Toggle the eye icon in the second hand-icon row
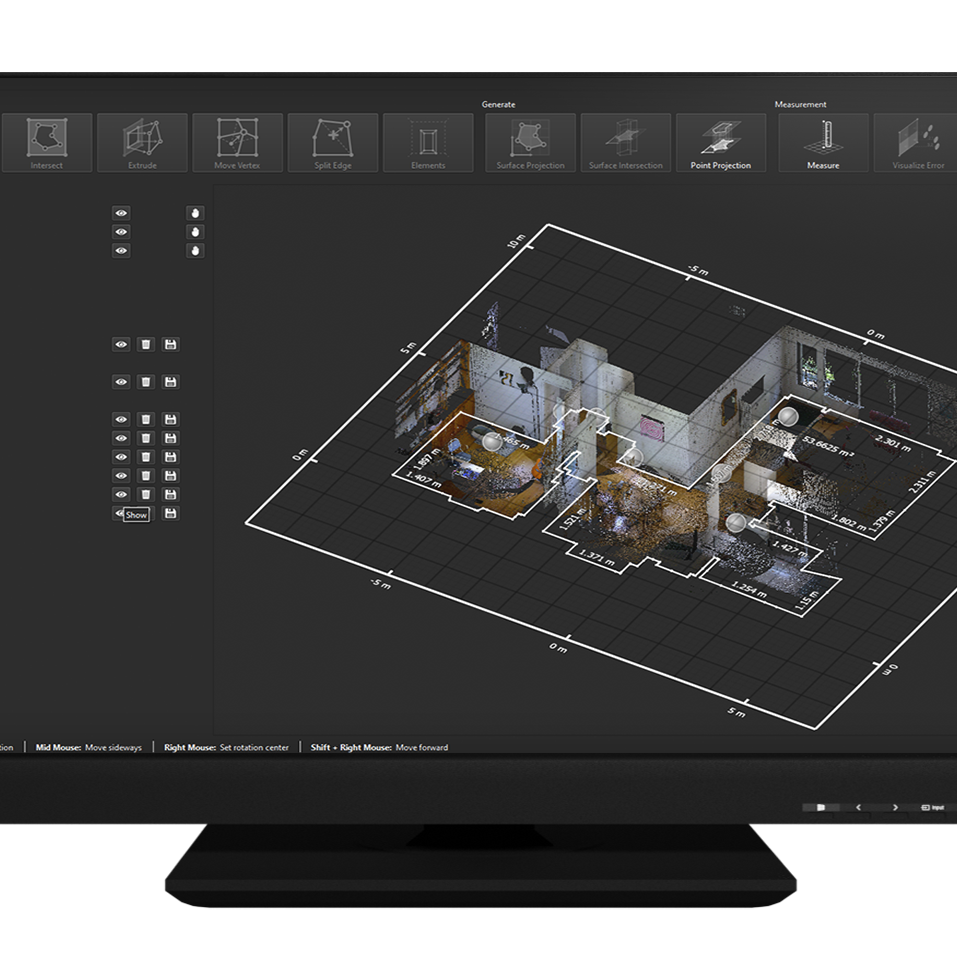The height and width of the screenshot is (957, 957). point(121,232)
